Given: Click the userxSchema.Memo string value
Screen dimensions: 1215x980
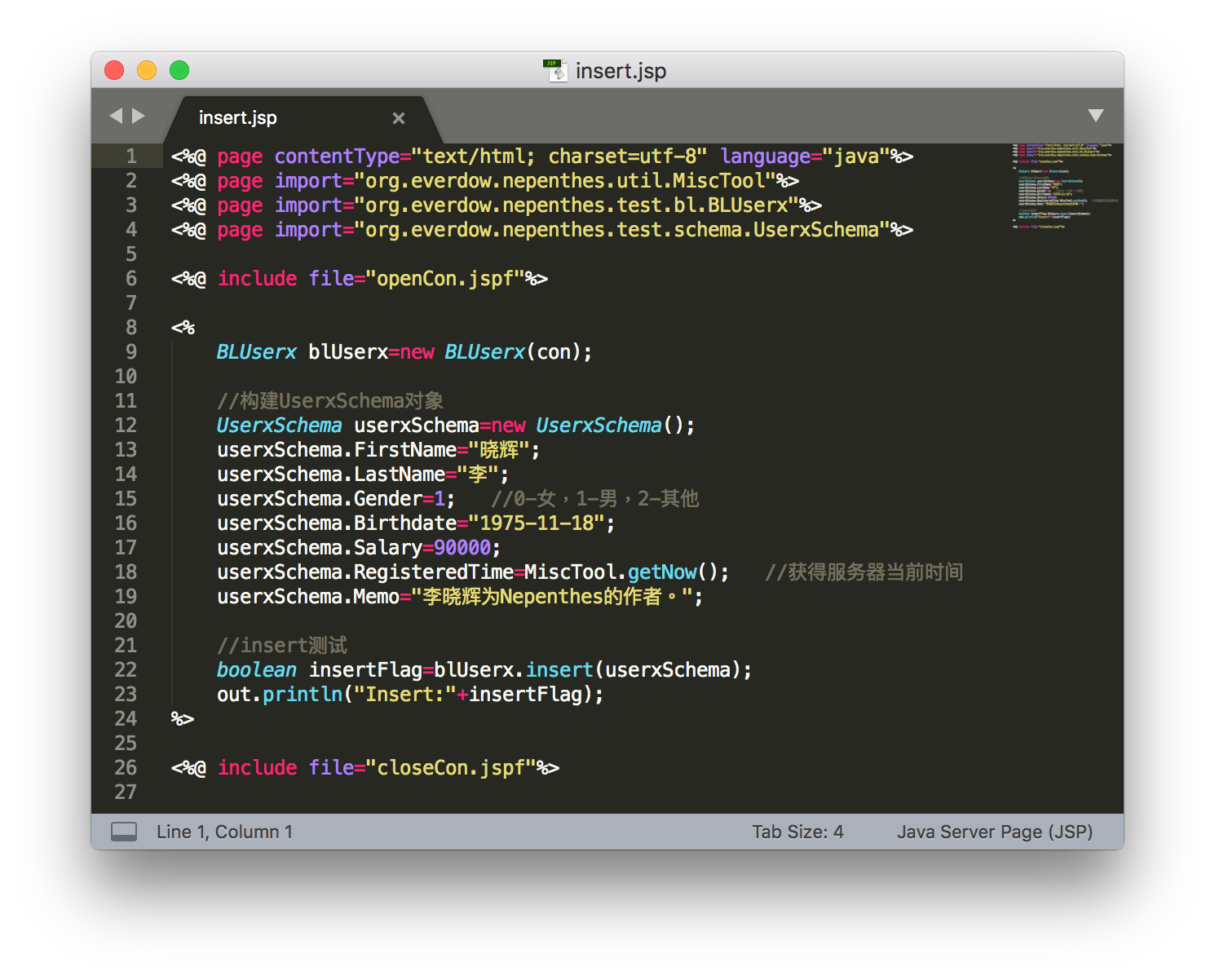Looking at the screenshot, I should 552,596.
